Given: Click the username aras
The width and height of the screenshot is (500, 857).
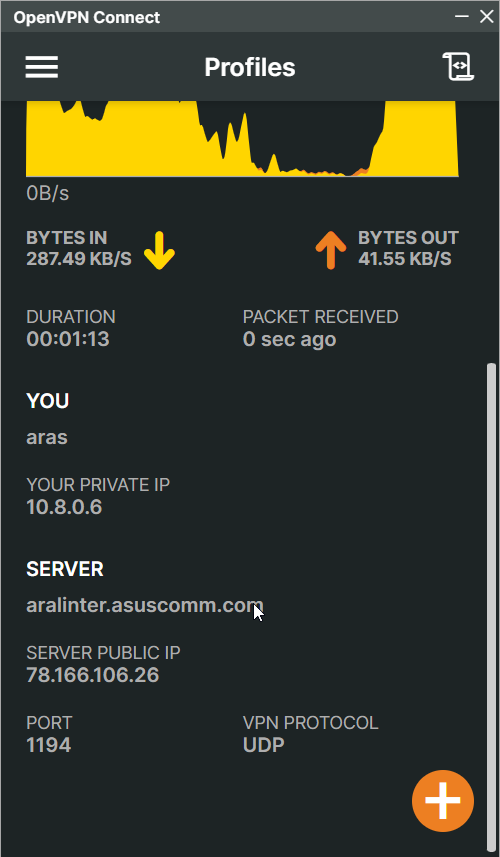Looking at the screenshot, I should click(47, 437).
